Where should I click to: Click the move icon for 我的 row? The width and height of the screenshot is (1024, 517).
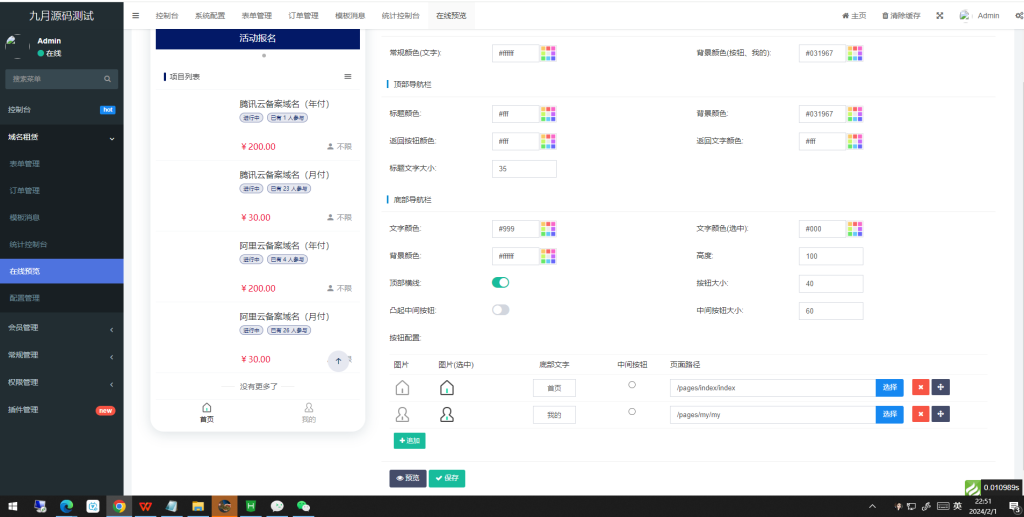point(940,414)
